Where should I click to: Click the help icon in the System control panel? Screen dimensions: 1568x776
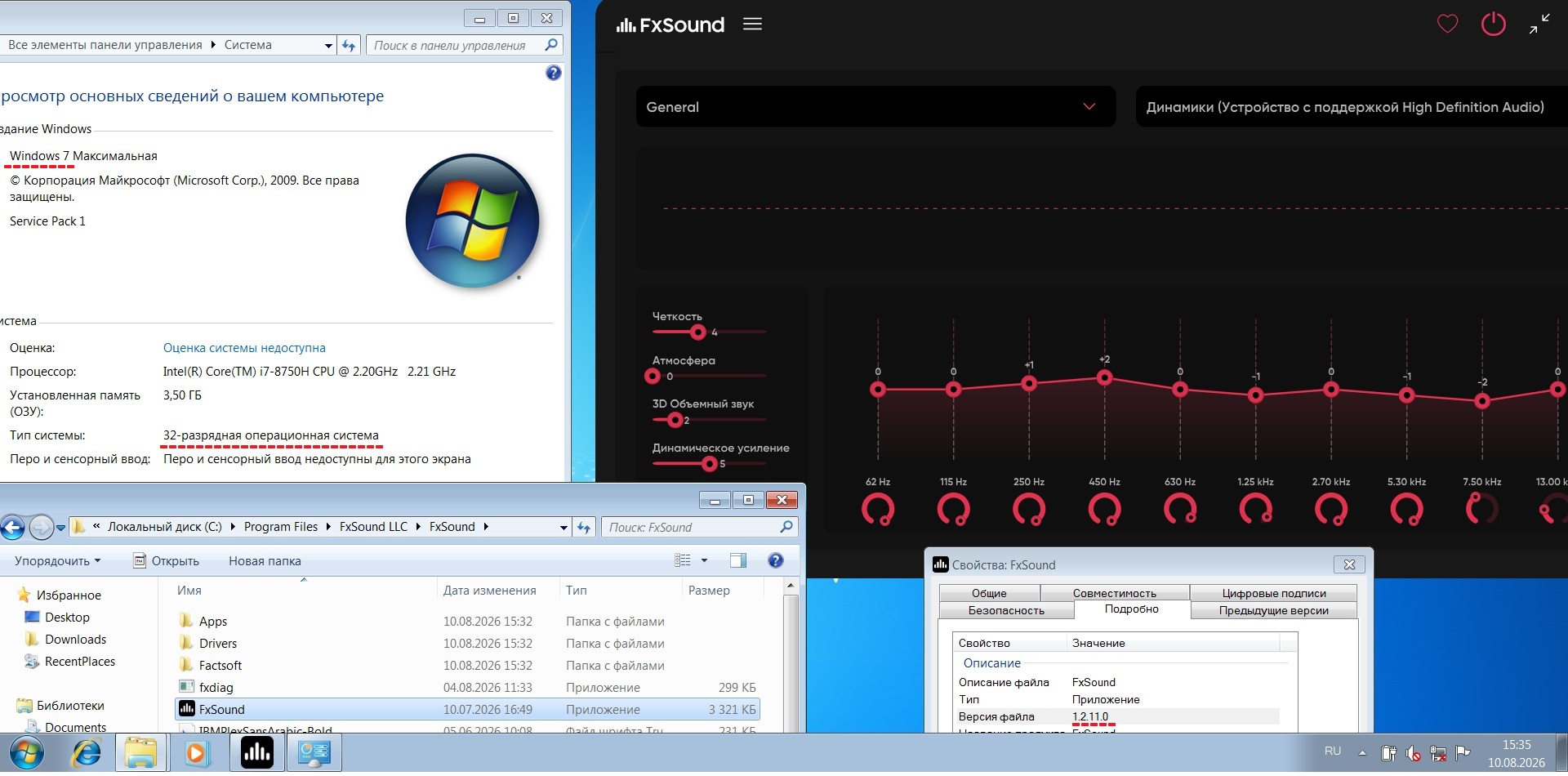553,73
